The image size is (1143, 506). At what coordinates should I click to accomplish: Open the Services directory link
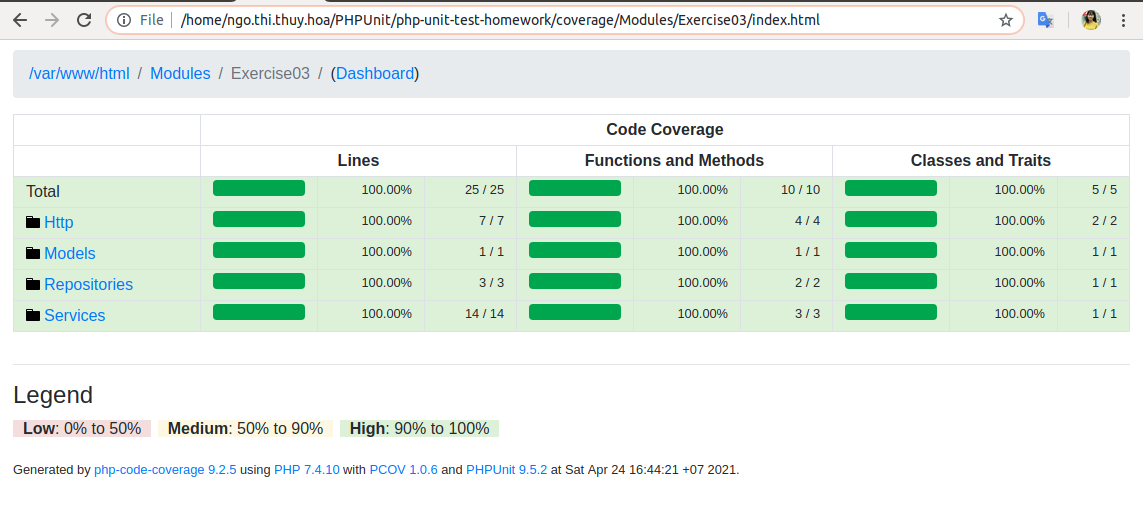tap(75, 316)
